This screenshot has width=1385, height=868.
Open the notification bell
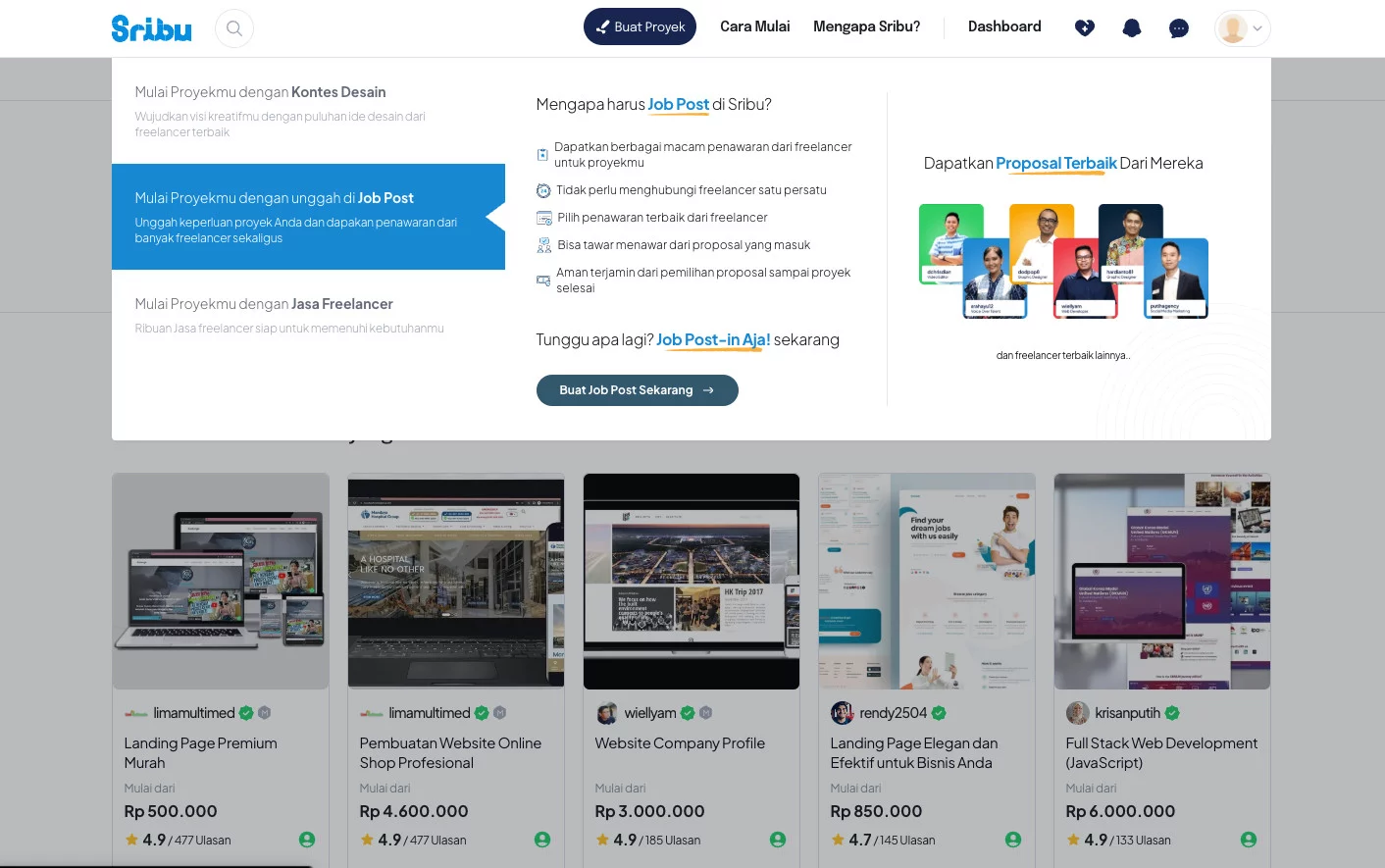coord(1131,28)
